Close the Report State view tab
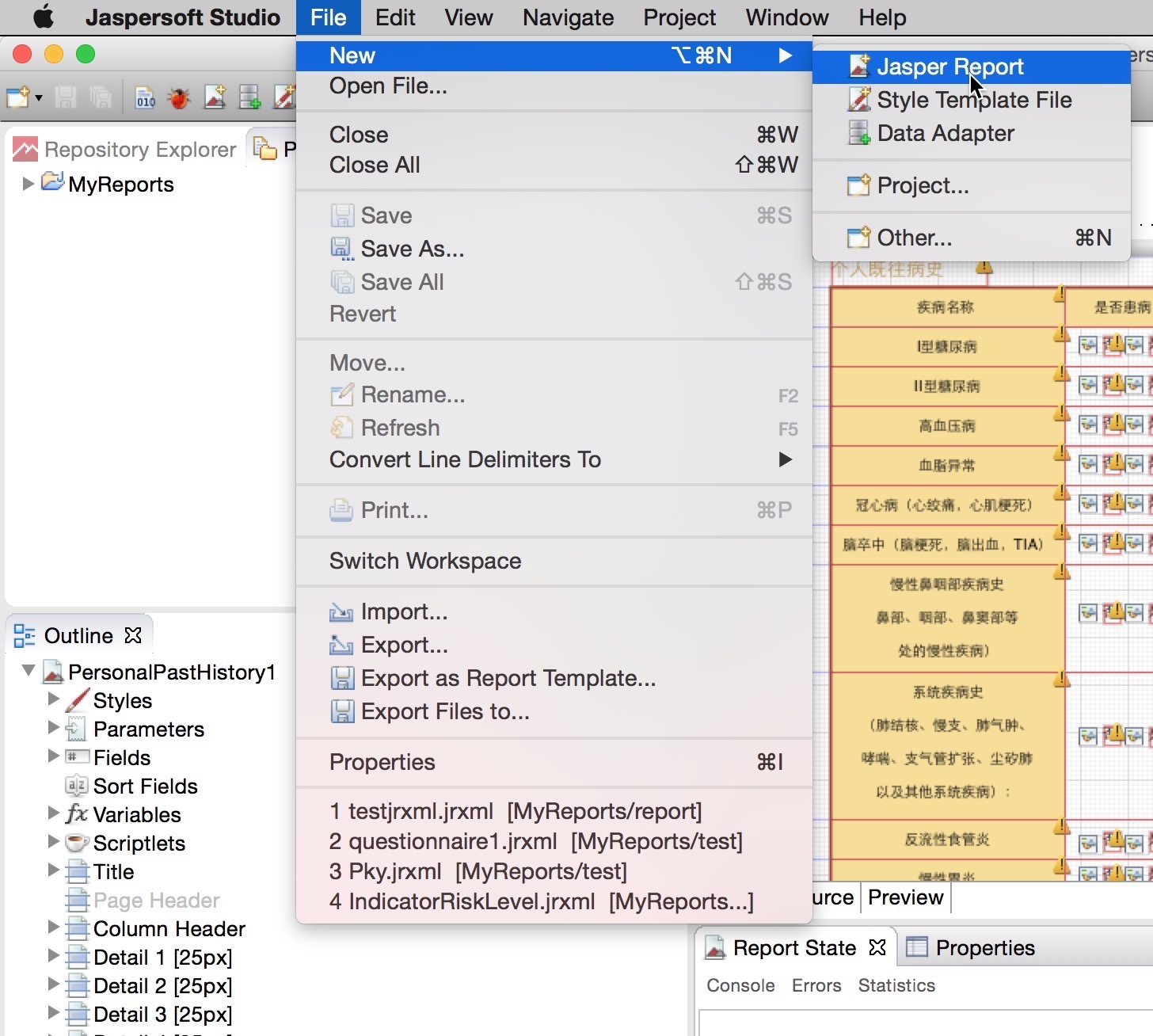Viewport: 1153px width, 1036px height. click(x=877, y=947)
